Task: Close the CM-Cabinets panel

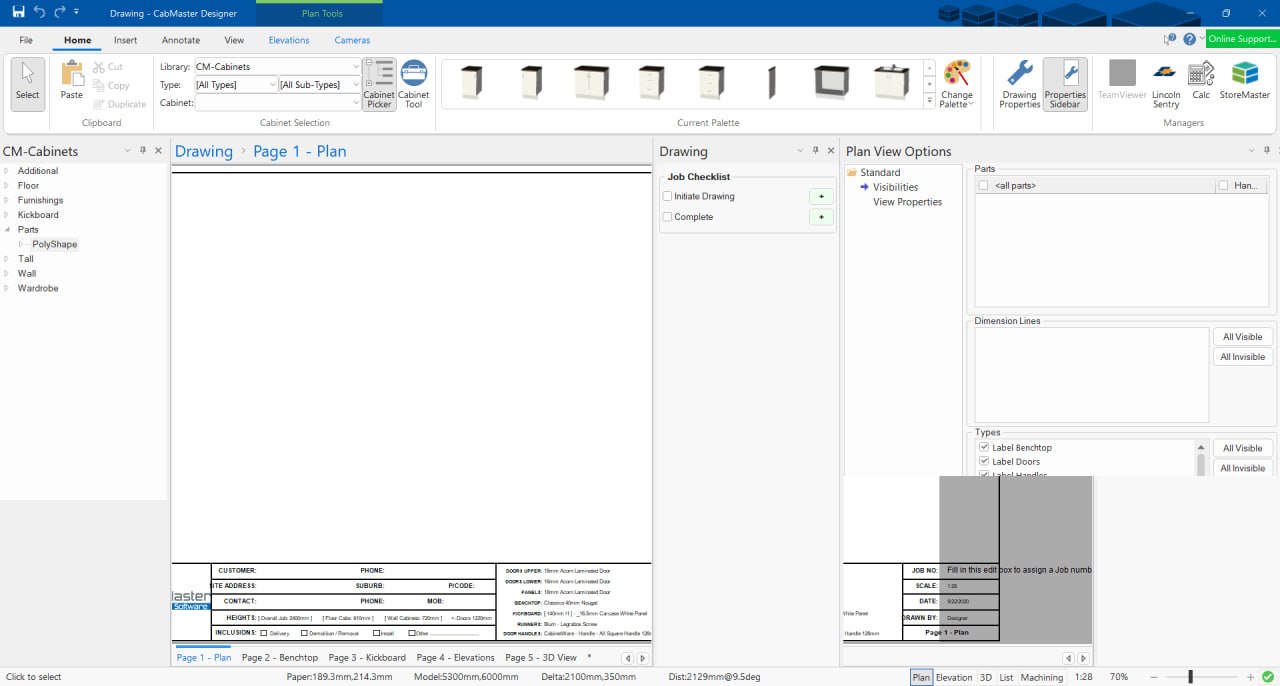Action: [x=158, y=151]
